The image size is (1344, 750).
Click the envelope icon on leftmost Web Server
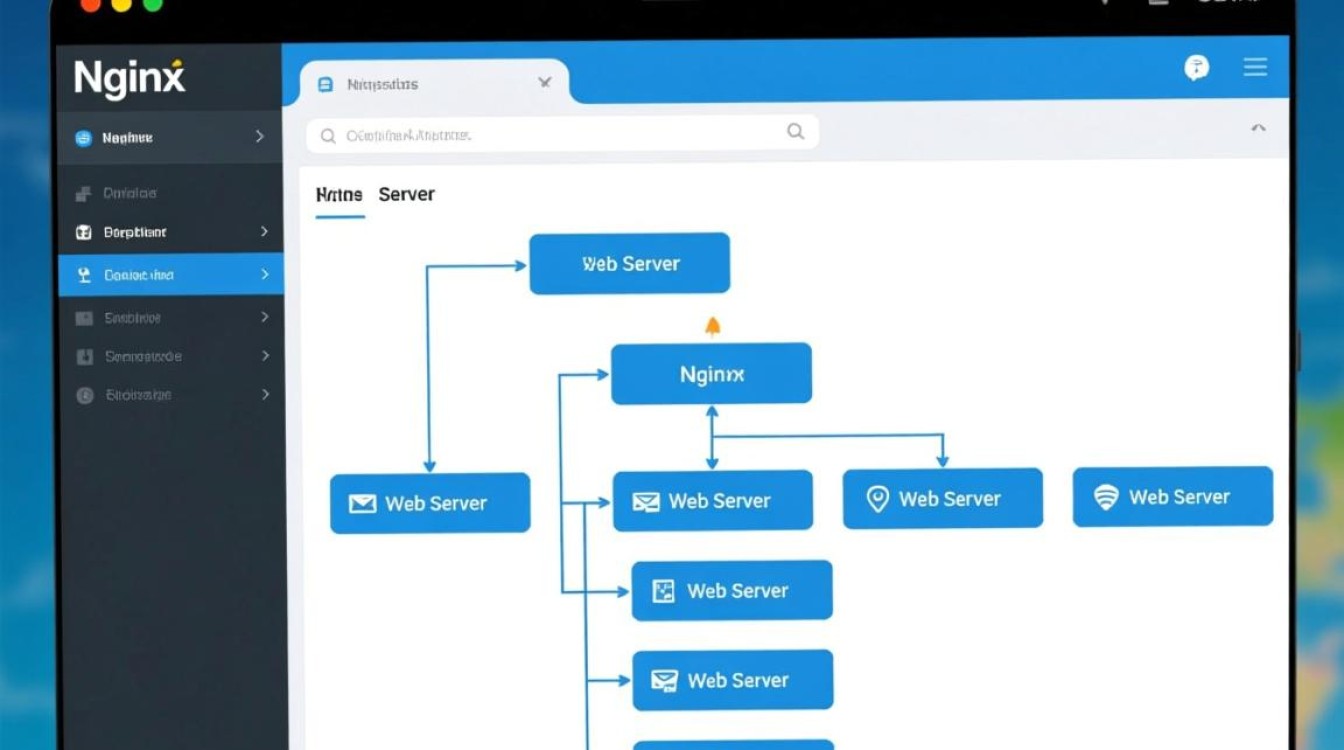click(361, 504)
